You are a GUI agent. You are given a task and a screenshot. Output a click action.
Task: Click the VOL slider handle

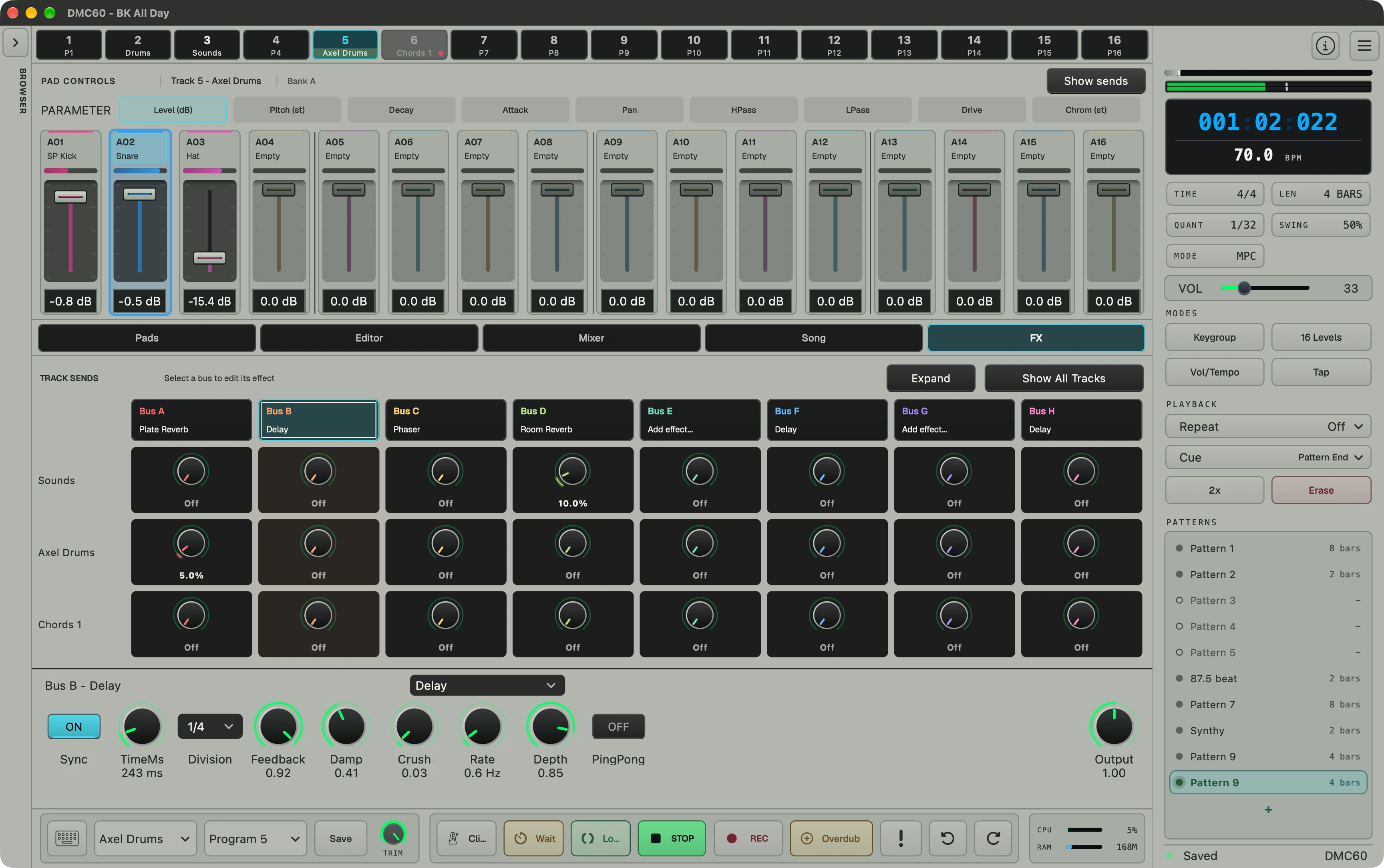[x=1243, y=288]
